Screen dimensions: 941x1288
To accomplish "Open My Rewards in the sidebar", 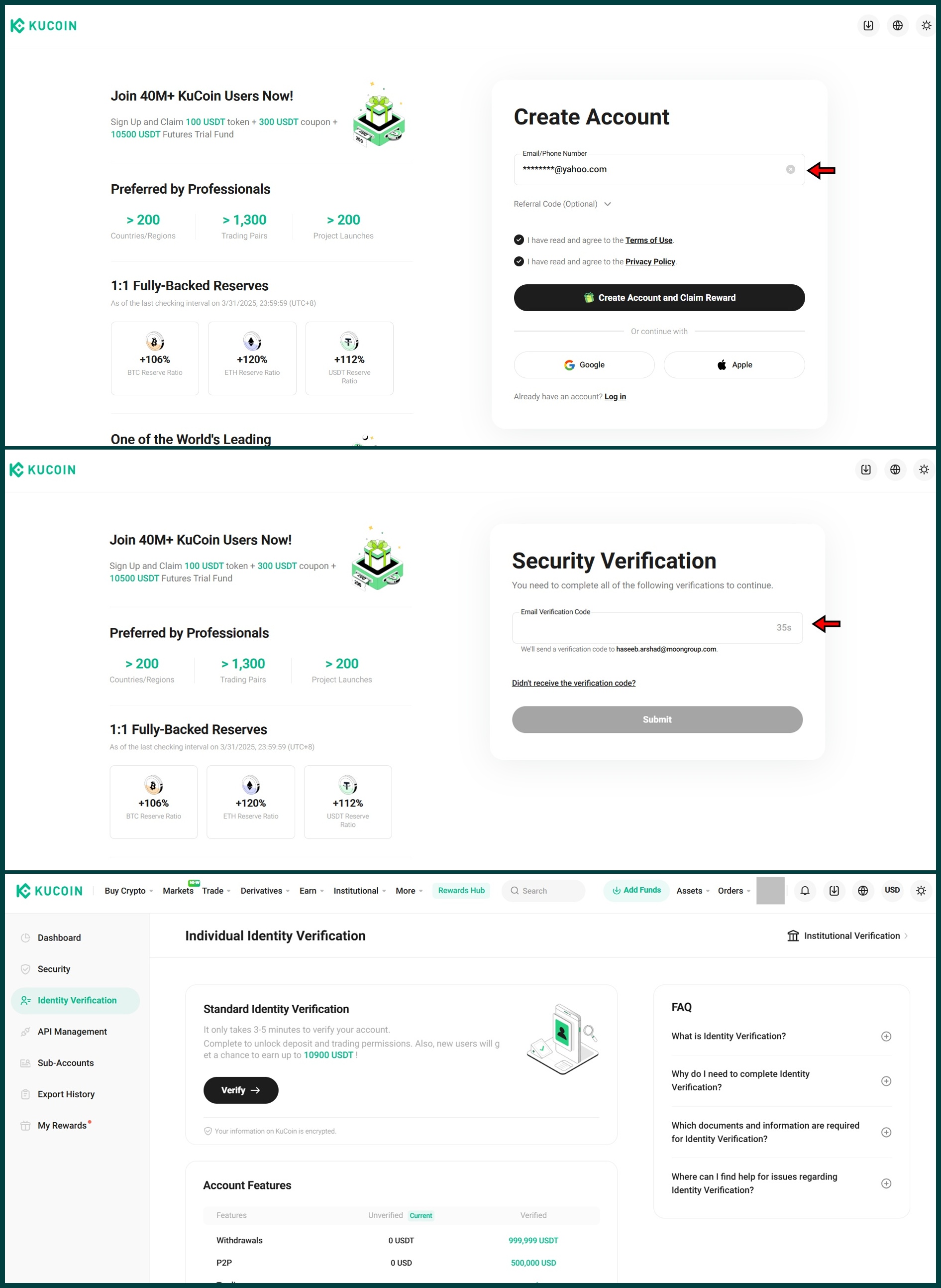I will 75,1126.
